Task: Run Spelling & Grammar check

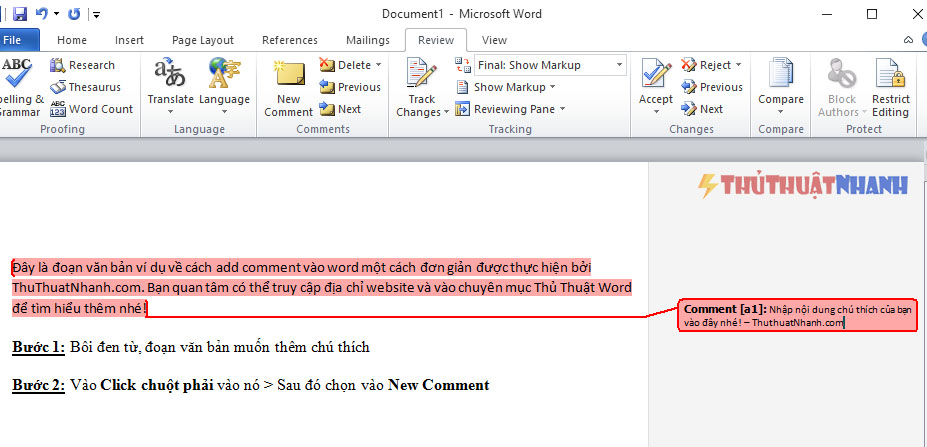Action: coord(21,88)
